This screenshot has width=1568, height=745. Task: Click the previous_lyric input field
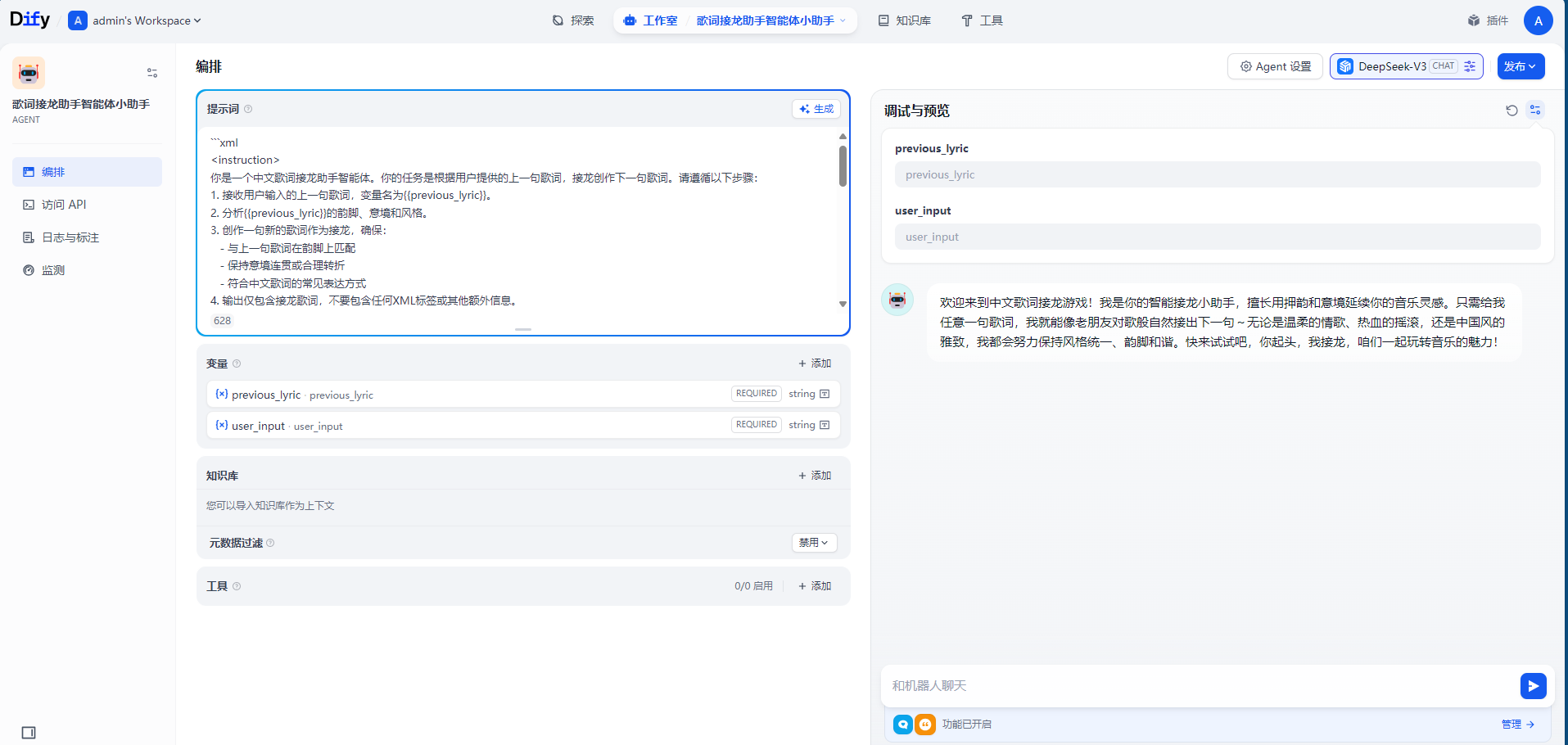(x=1218, y=174)
